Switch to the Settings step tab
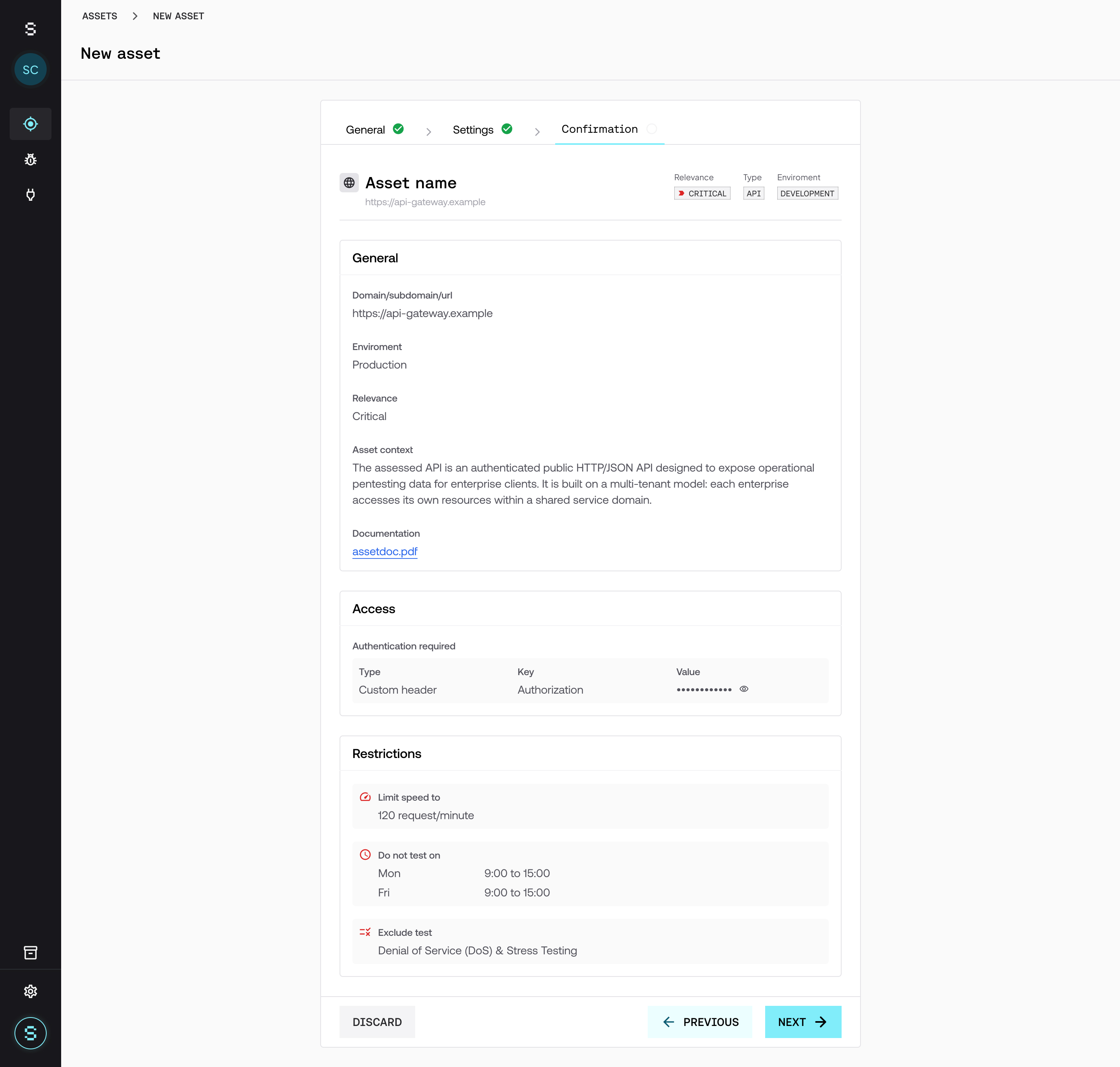This screenshot has height=1067, width=1120. pos(473,130)
